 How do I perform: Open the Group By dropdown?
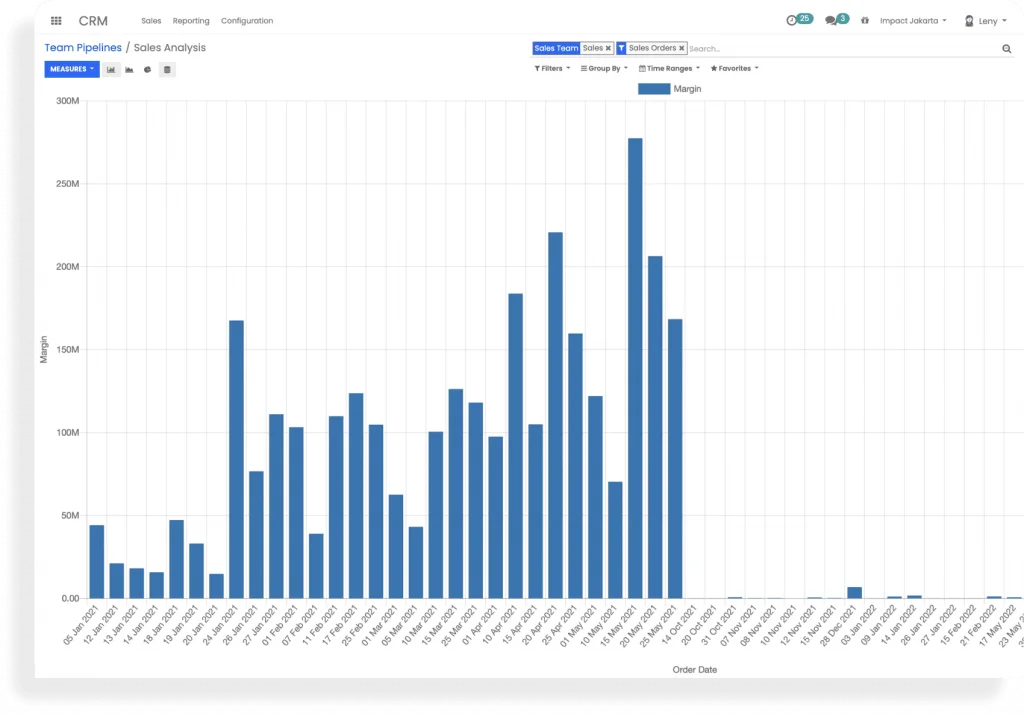(604, 69)
